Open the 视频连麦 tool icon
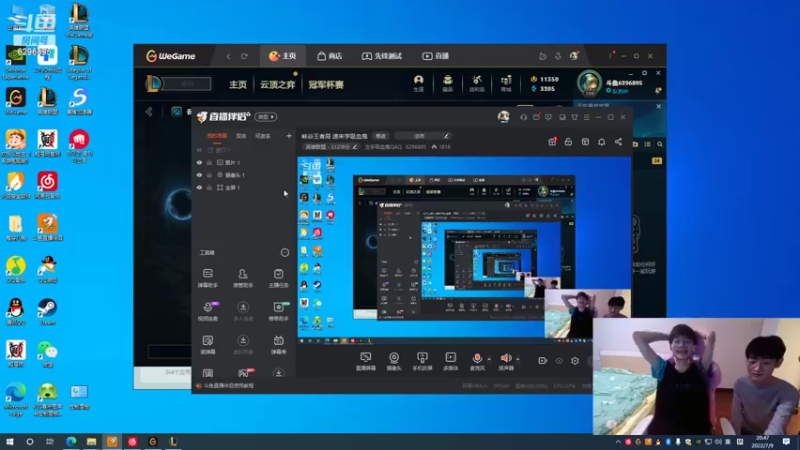800x450 pixels. tap(208, 311)
